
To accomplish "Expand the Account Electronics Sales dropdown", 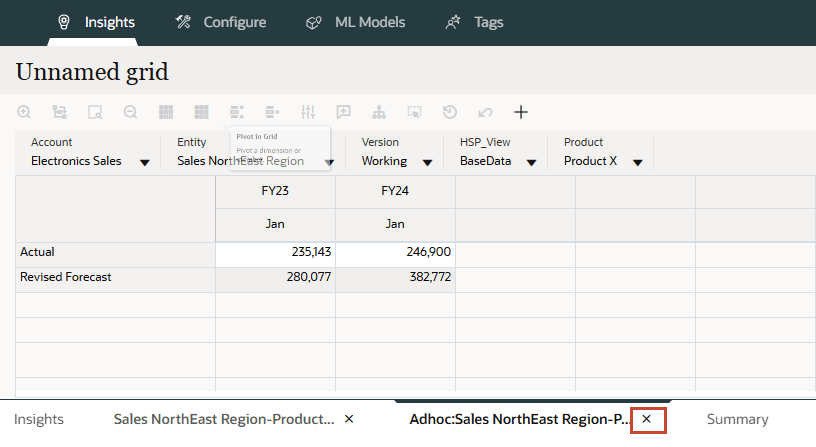I will (145, 162).
